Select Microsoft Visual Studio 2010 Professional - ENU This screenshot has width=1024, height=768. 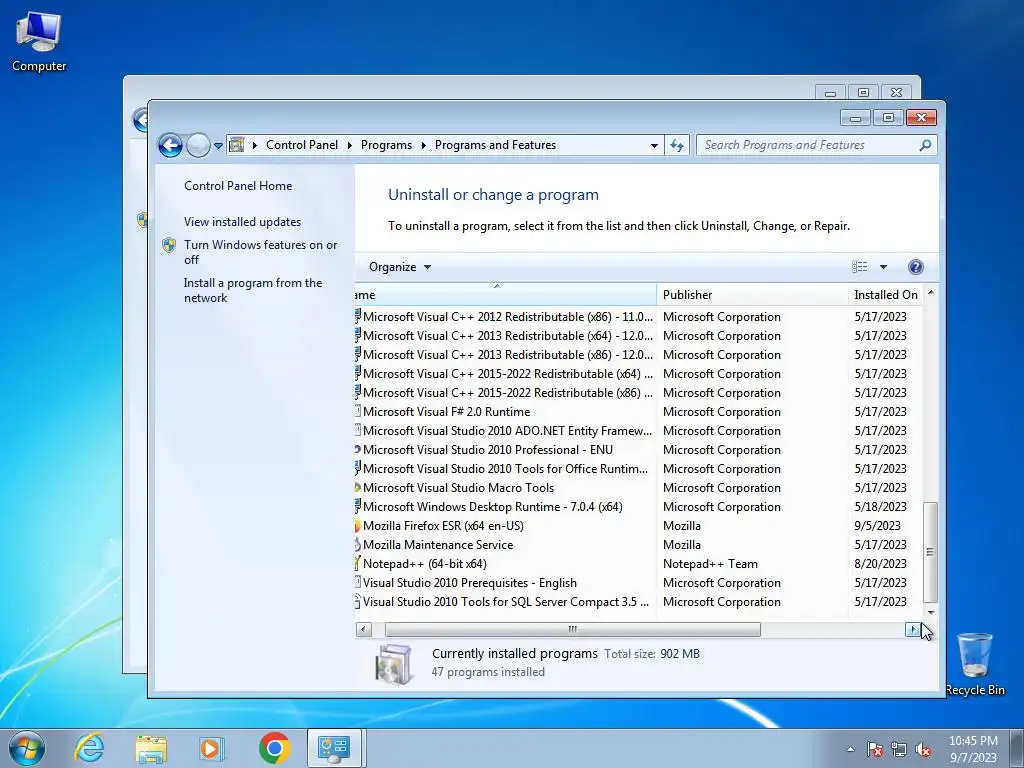639,450
